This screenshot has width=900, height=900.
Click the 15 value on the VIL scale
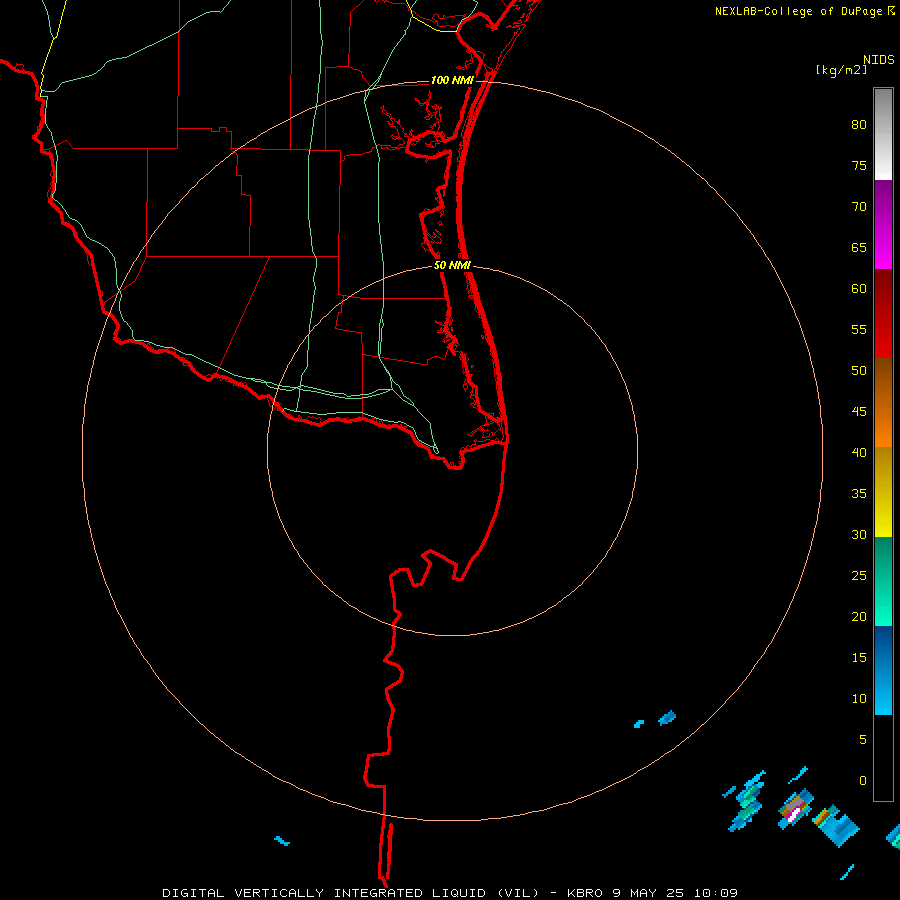point(859,658)
